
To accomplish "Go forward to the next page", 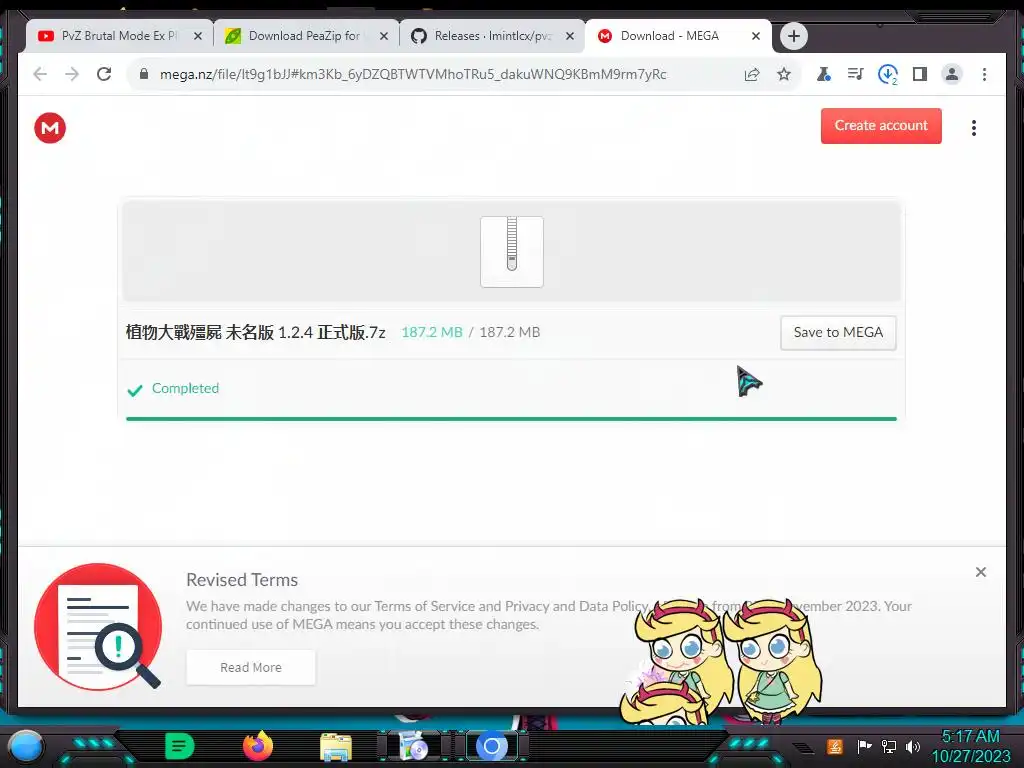I will 72,74.
